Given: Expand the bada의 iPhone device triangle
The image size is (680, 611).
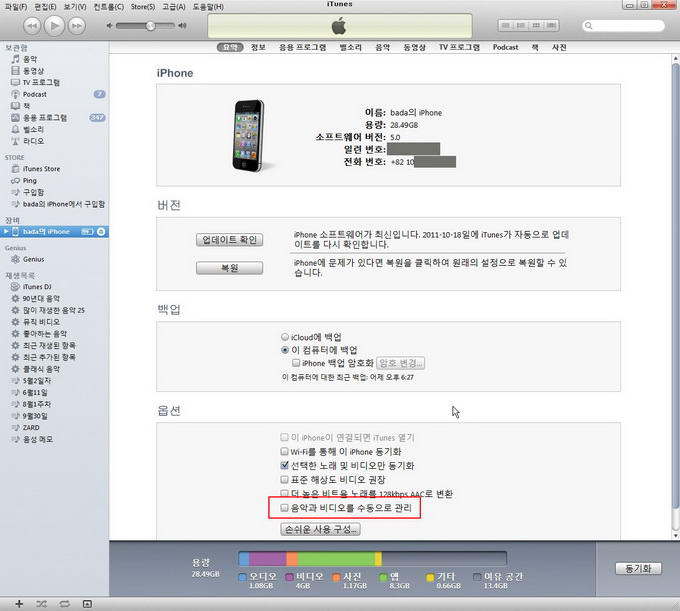Looking at the screenshot, I should click(x=6, y=232).
